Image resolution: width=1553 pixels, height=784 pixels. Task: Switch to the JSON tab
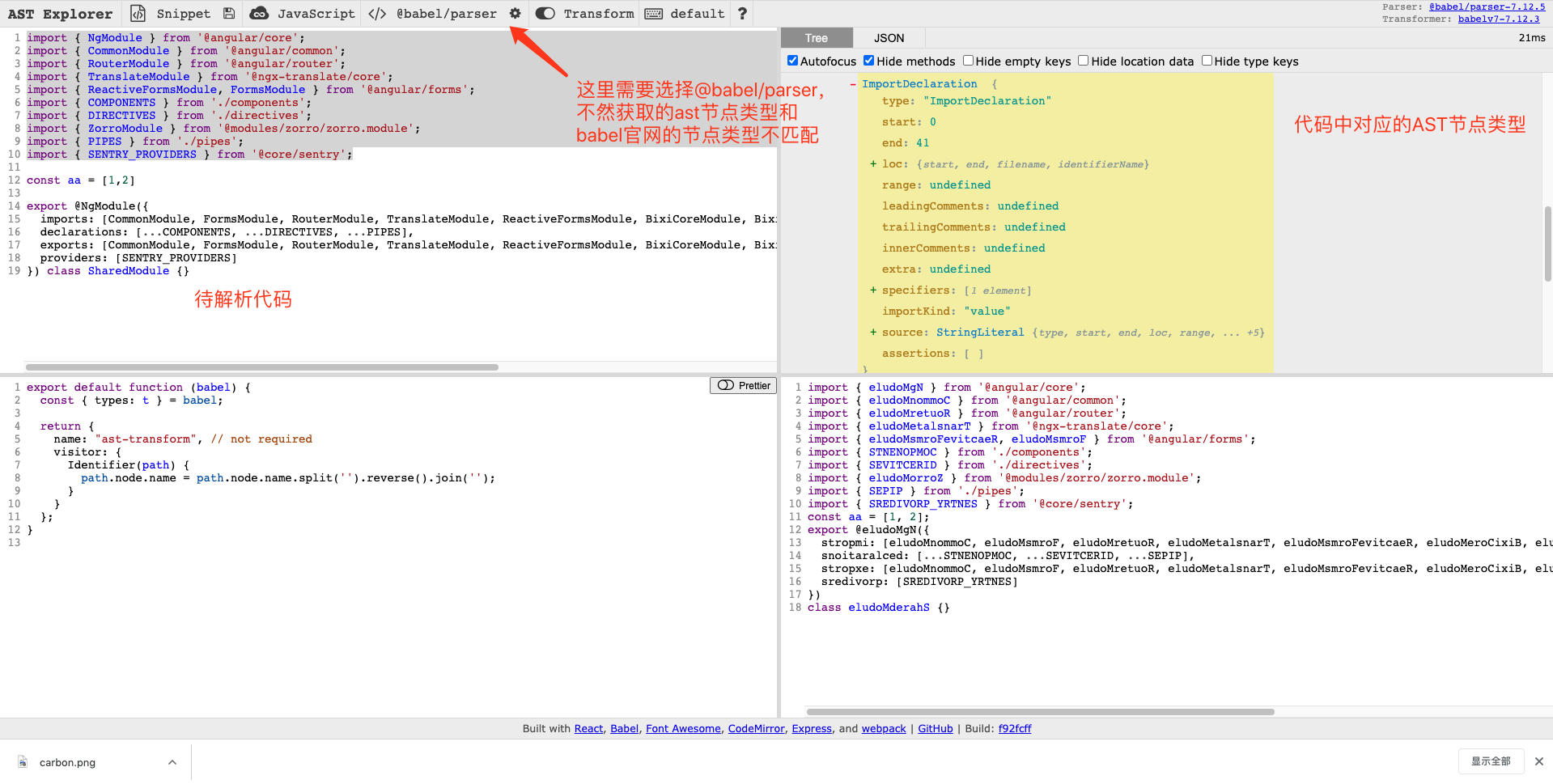[889, 38]
